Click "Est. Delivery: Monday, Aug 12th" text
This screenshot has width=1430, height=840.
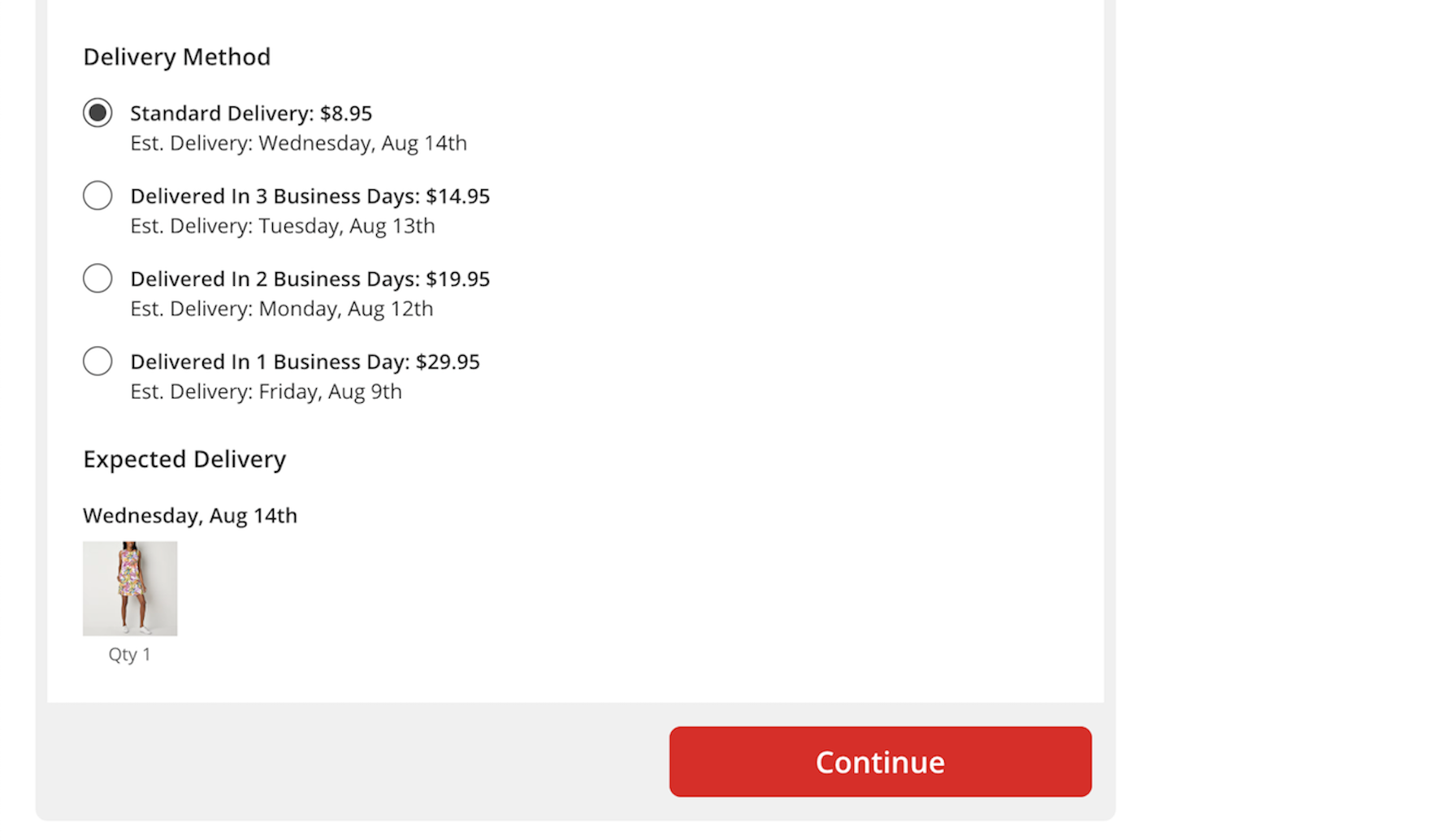coord(281,310)
